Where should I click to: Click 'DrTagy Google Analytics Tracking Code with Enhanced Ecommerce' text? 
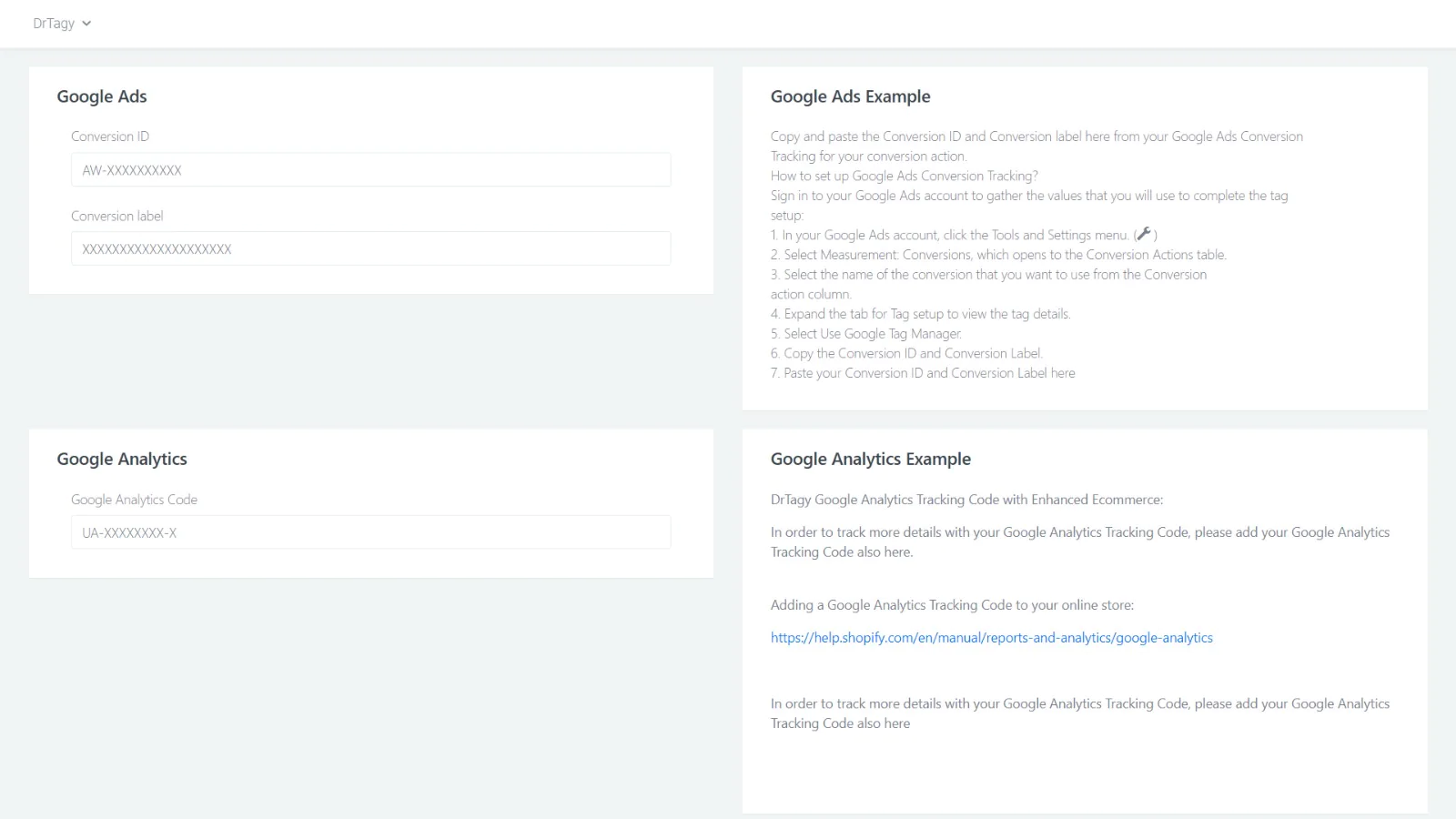pyautogui.click(x=966, y=500)
